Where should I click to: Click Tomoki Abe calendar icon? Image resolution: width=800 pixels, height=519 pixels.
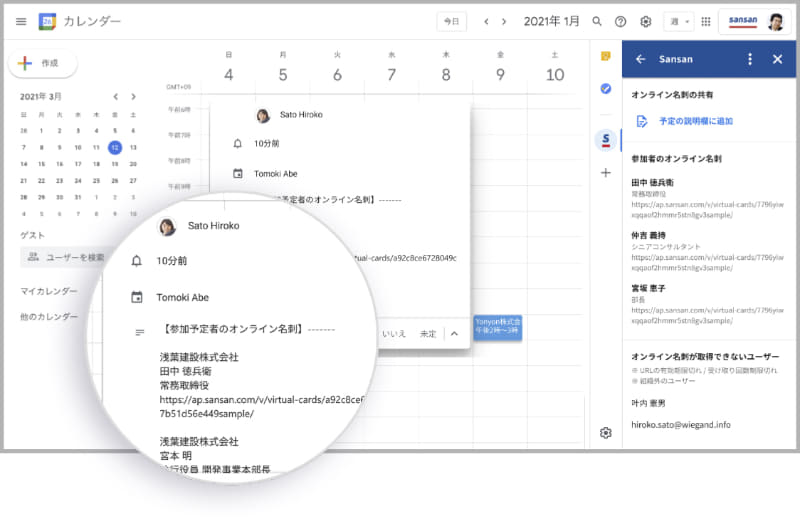(238, 174)
